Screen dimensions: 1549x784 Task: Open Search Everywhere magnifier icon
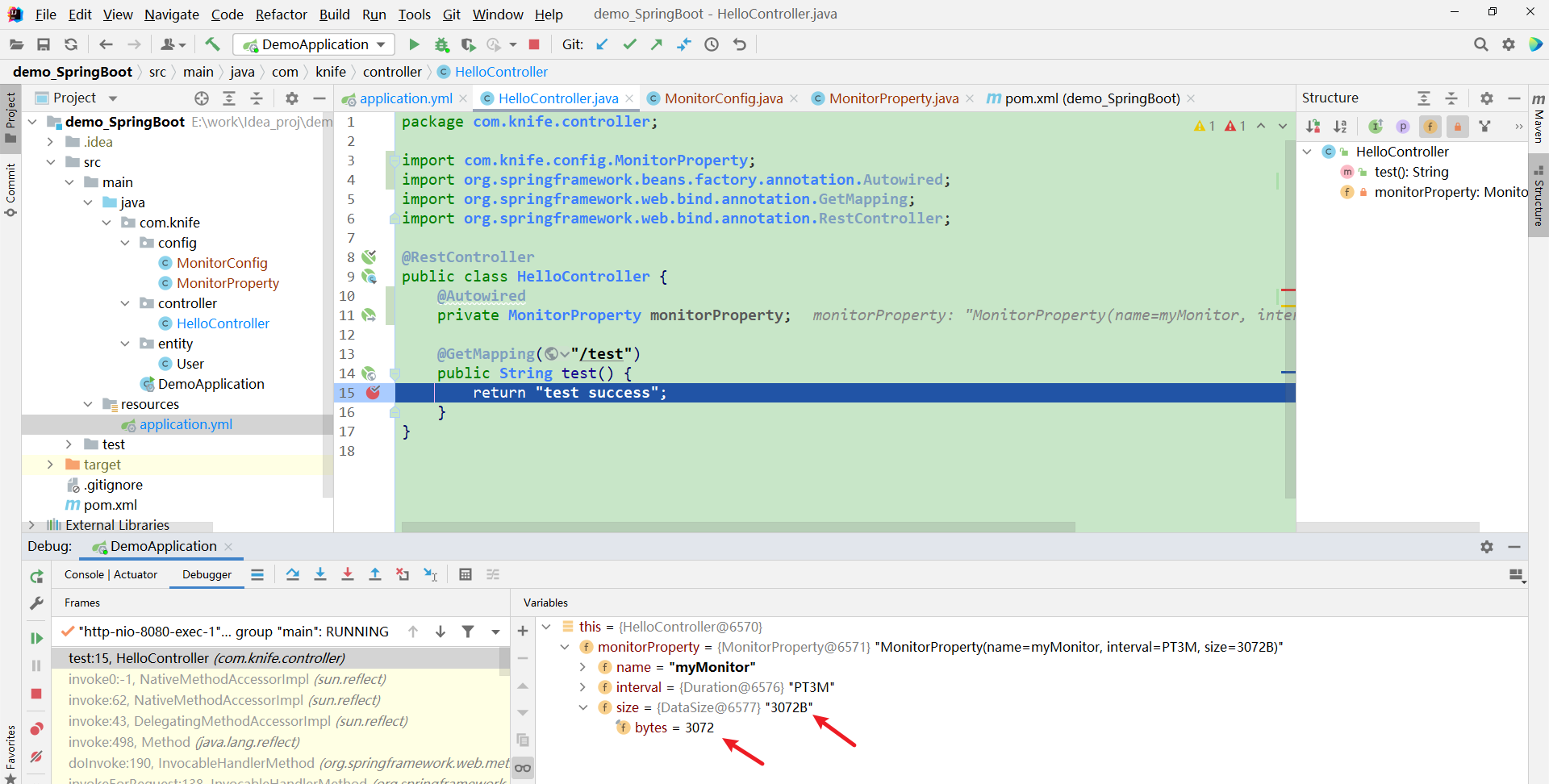(1480, 44)
